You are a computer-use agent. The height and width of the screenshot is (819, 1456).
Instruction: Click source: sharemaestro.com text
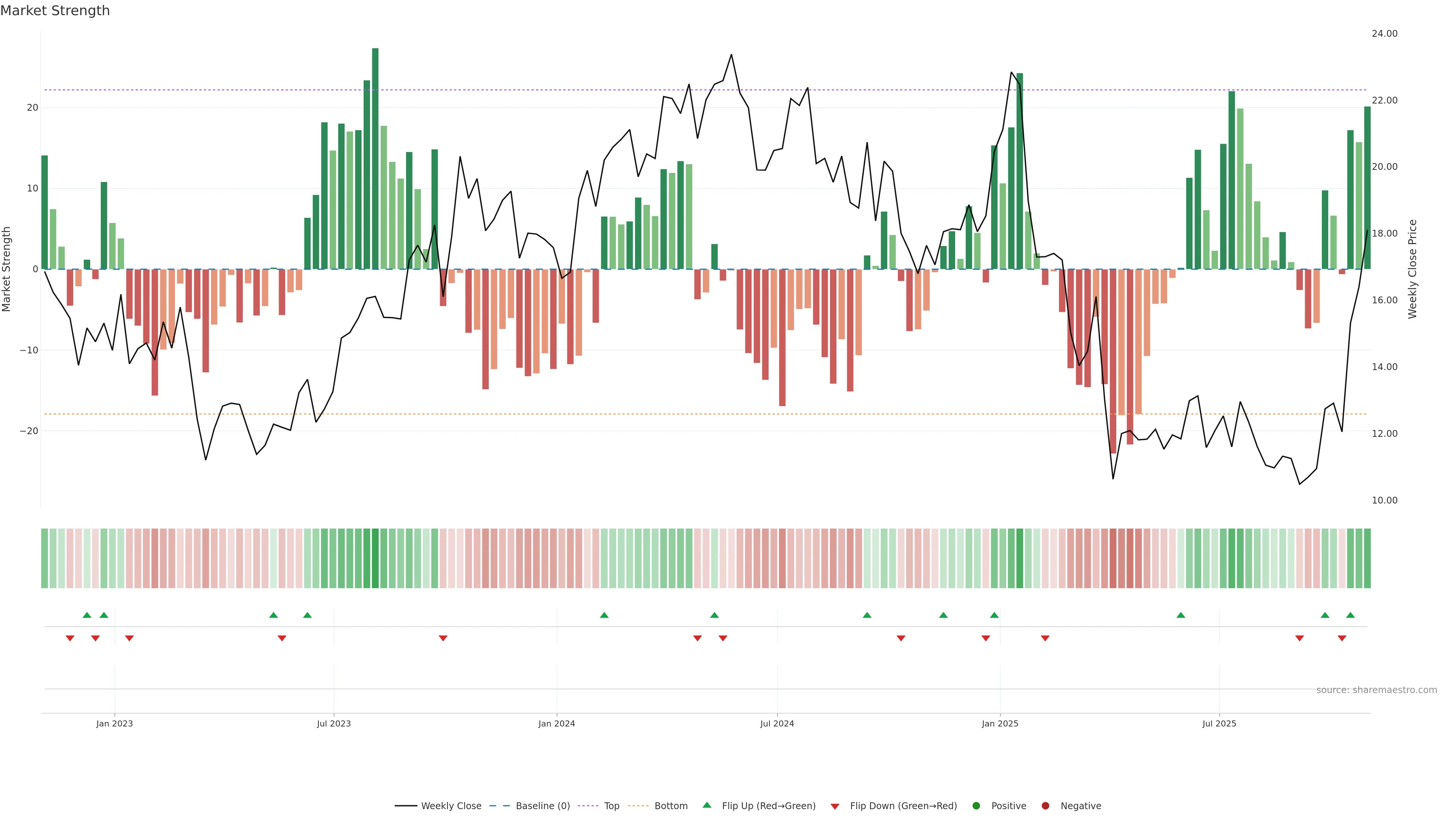1376,690
